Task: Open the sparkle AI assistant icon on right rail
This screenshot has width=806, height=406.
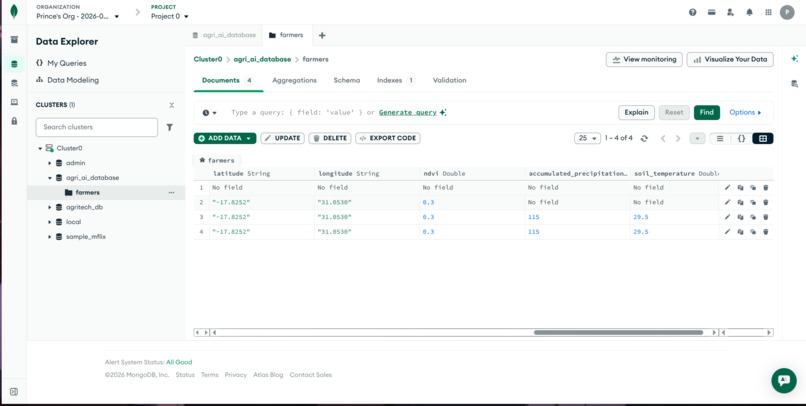Action: (794, 59)
